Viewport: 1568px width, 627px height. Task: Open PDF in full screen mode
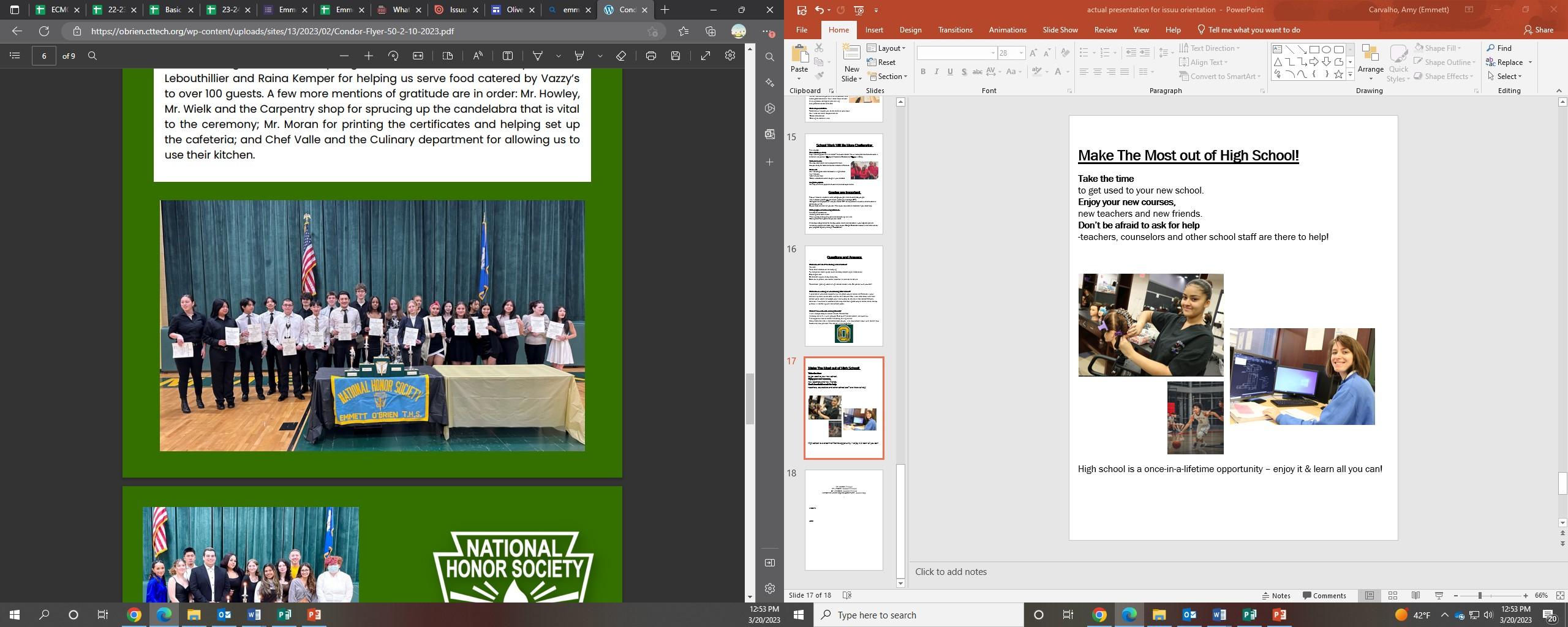[x=706, y=56]
